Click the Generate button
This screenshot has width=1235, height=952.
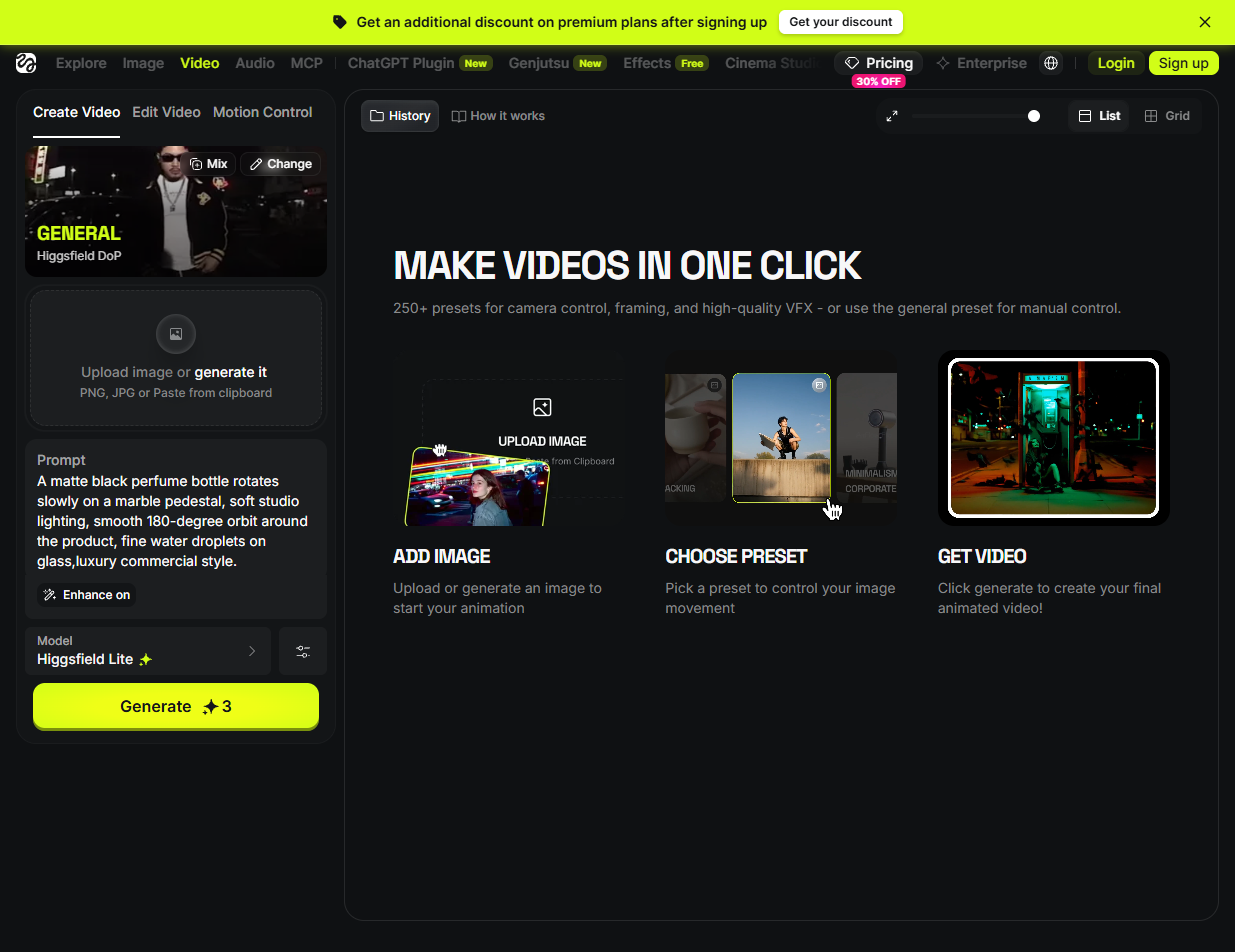coord(176,706)
